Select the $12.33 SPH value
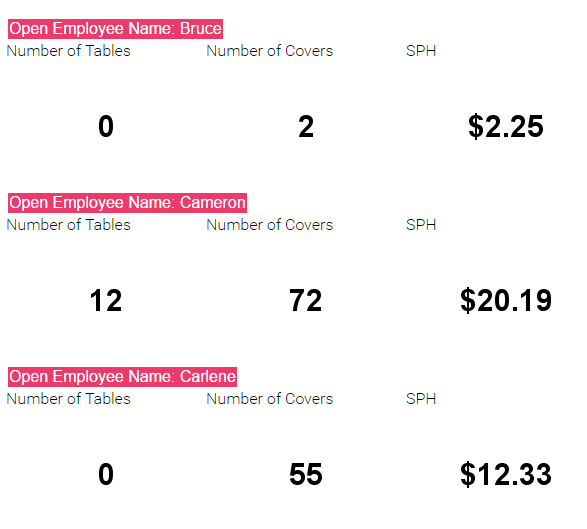 pos(506,474)
